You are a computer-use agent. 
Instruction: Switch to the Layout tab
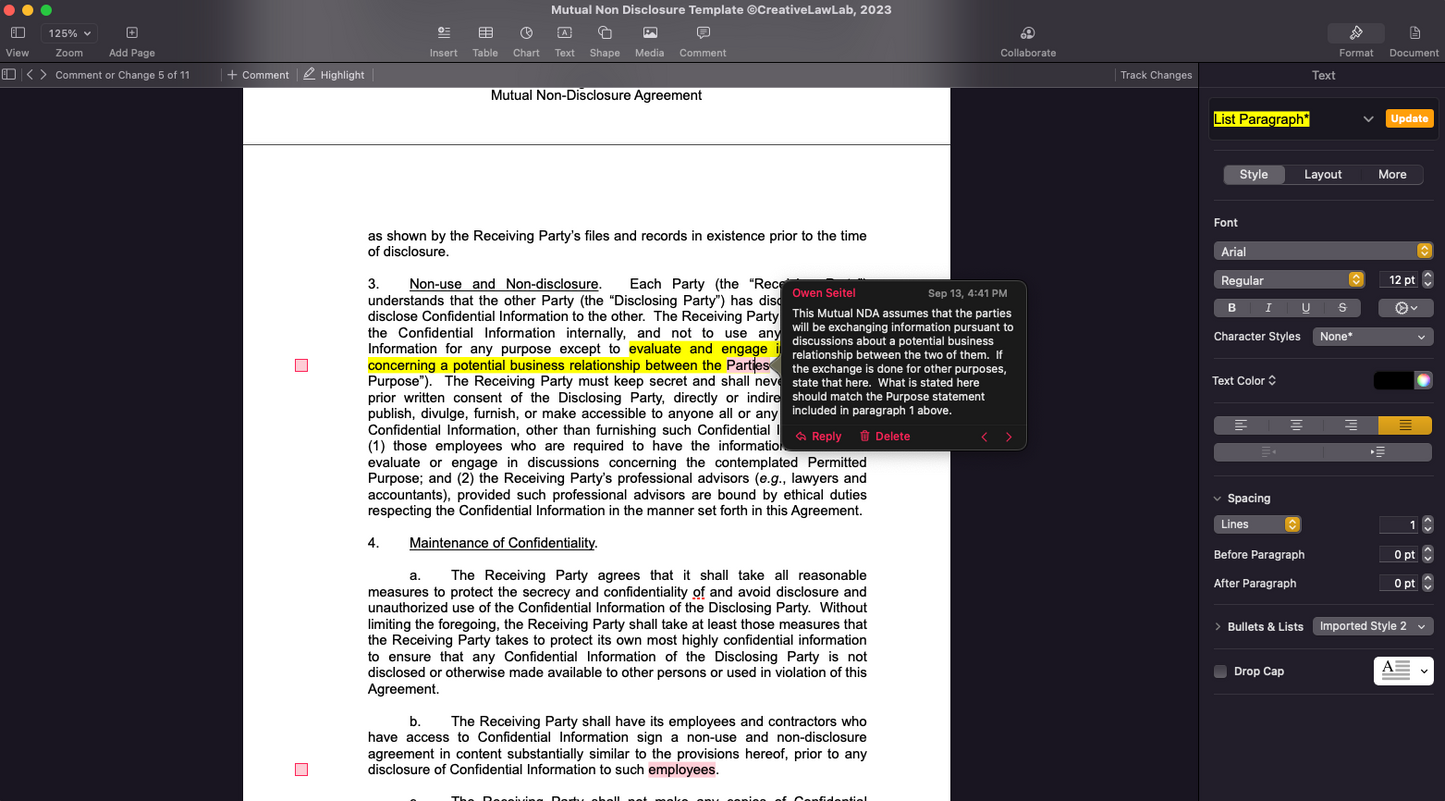pos(1323,174)
